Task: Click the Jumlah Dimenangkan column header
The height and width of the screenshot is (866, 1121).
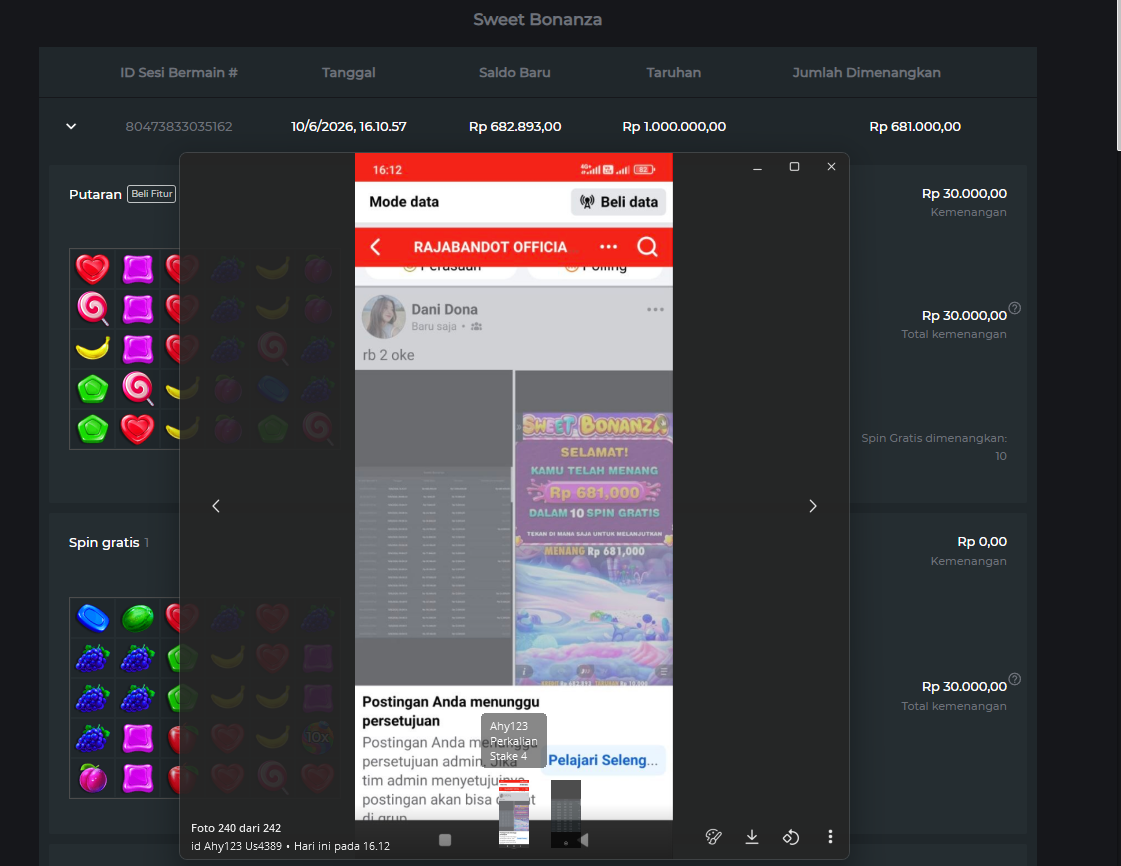Action: 866,72
